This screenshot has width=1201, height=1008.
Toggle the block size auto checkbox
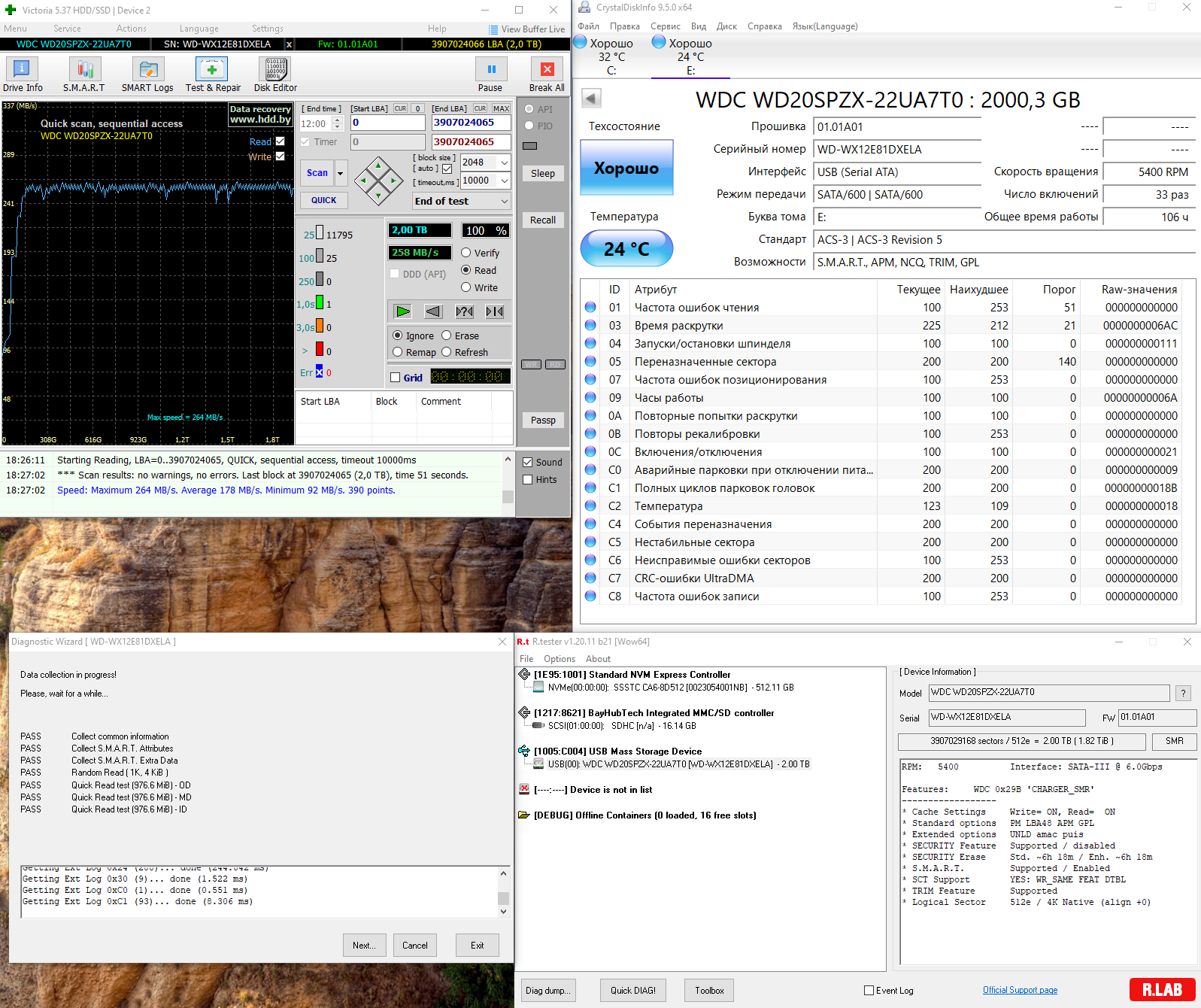pos(447,169)
